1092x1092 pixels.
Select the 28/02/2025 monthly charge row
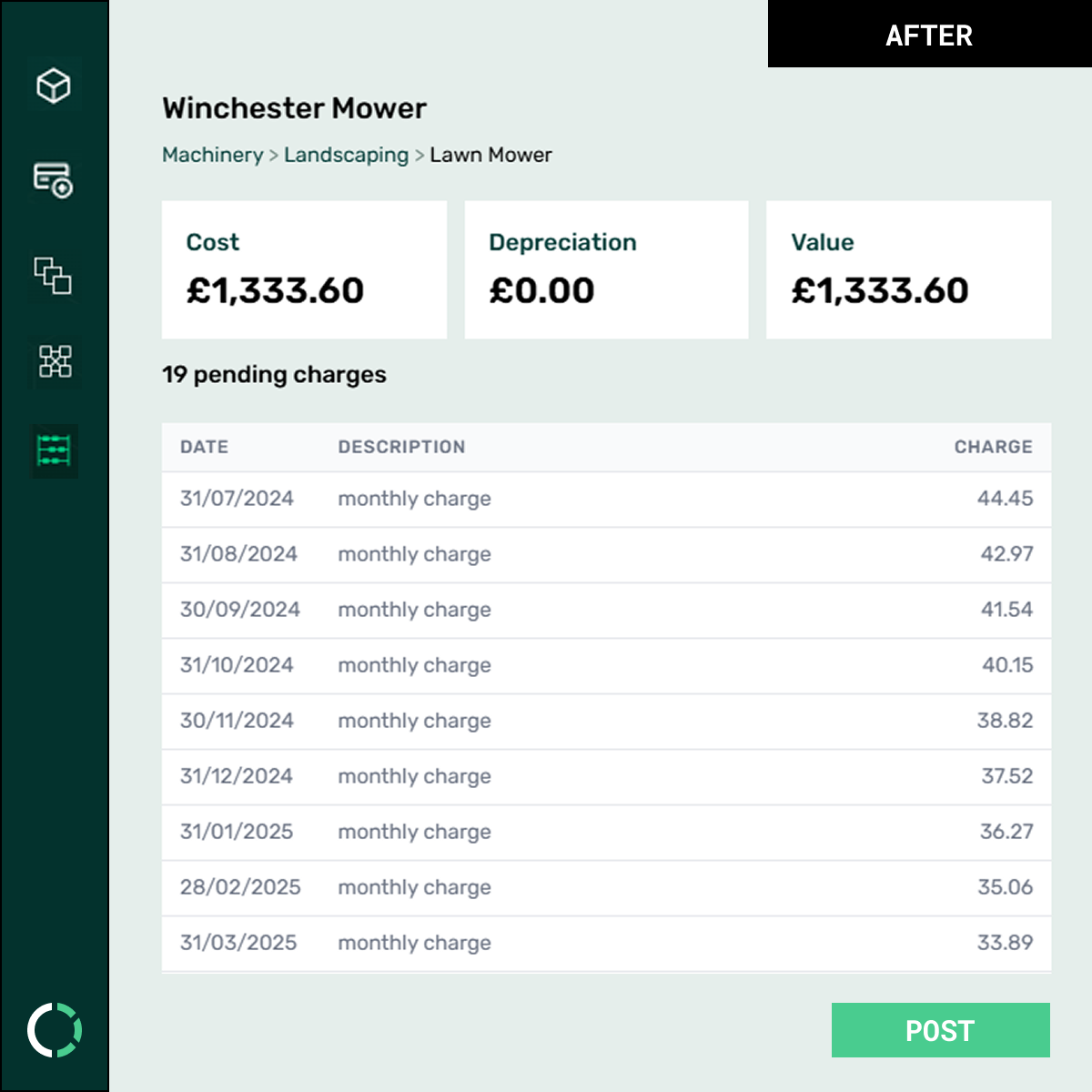(606, 887)
